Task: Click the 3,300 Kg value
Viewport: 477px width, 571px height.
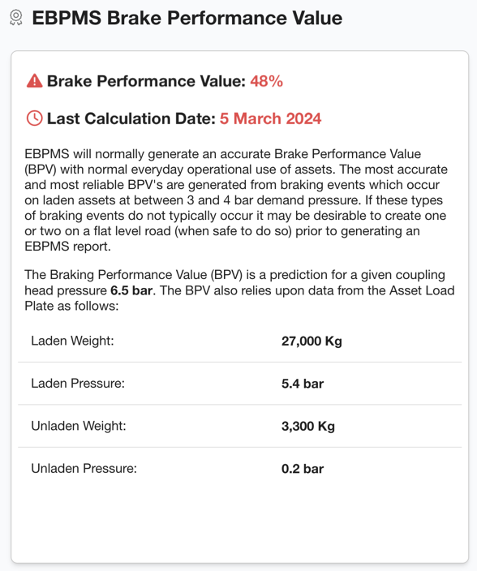Action: 308,426
